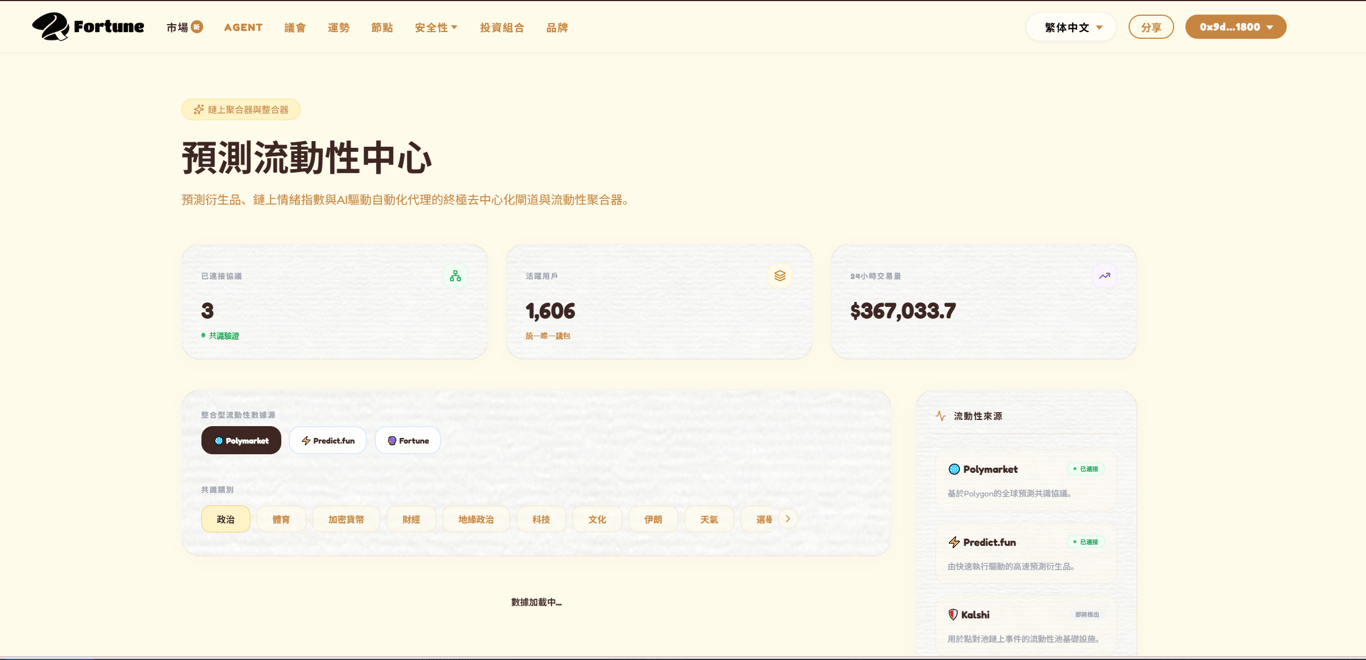This screenshot has width=1366, height=660.
Task: Select the 加密貨幣 category filter
Action: click(346, 520)
